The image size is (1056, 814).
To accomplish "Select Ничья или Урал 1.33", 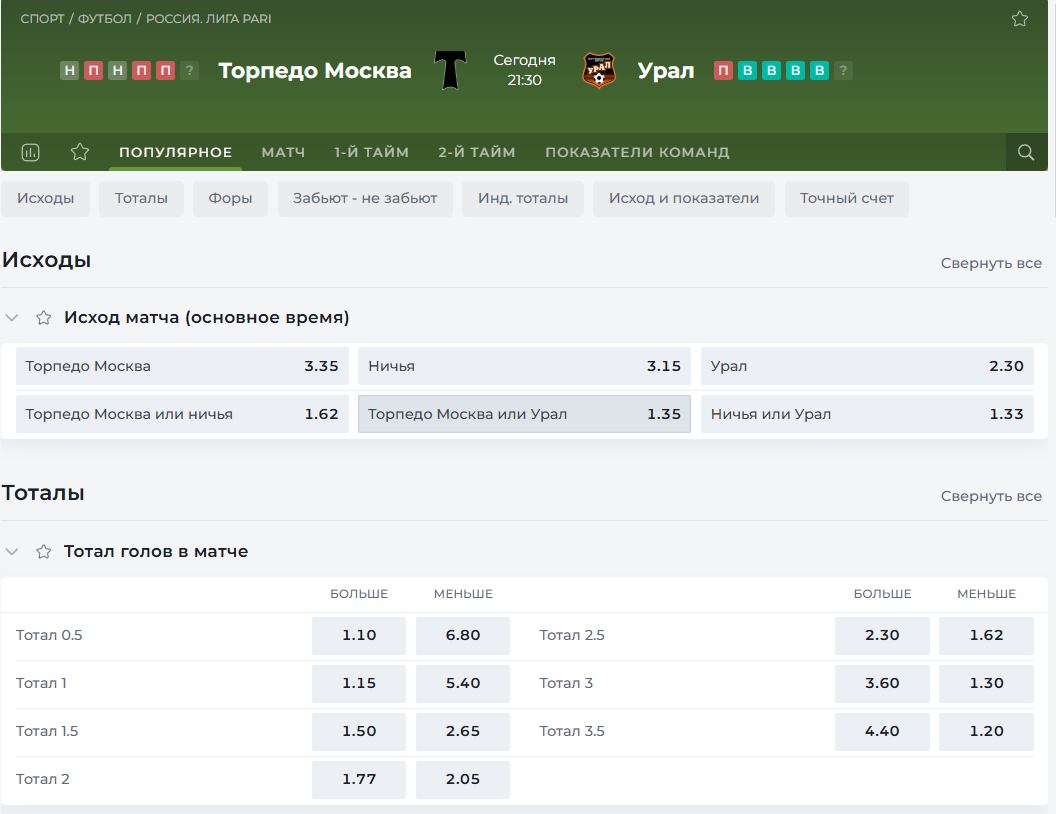I will point(867,414).
